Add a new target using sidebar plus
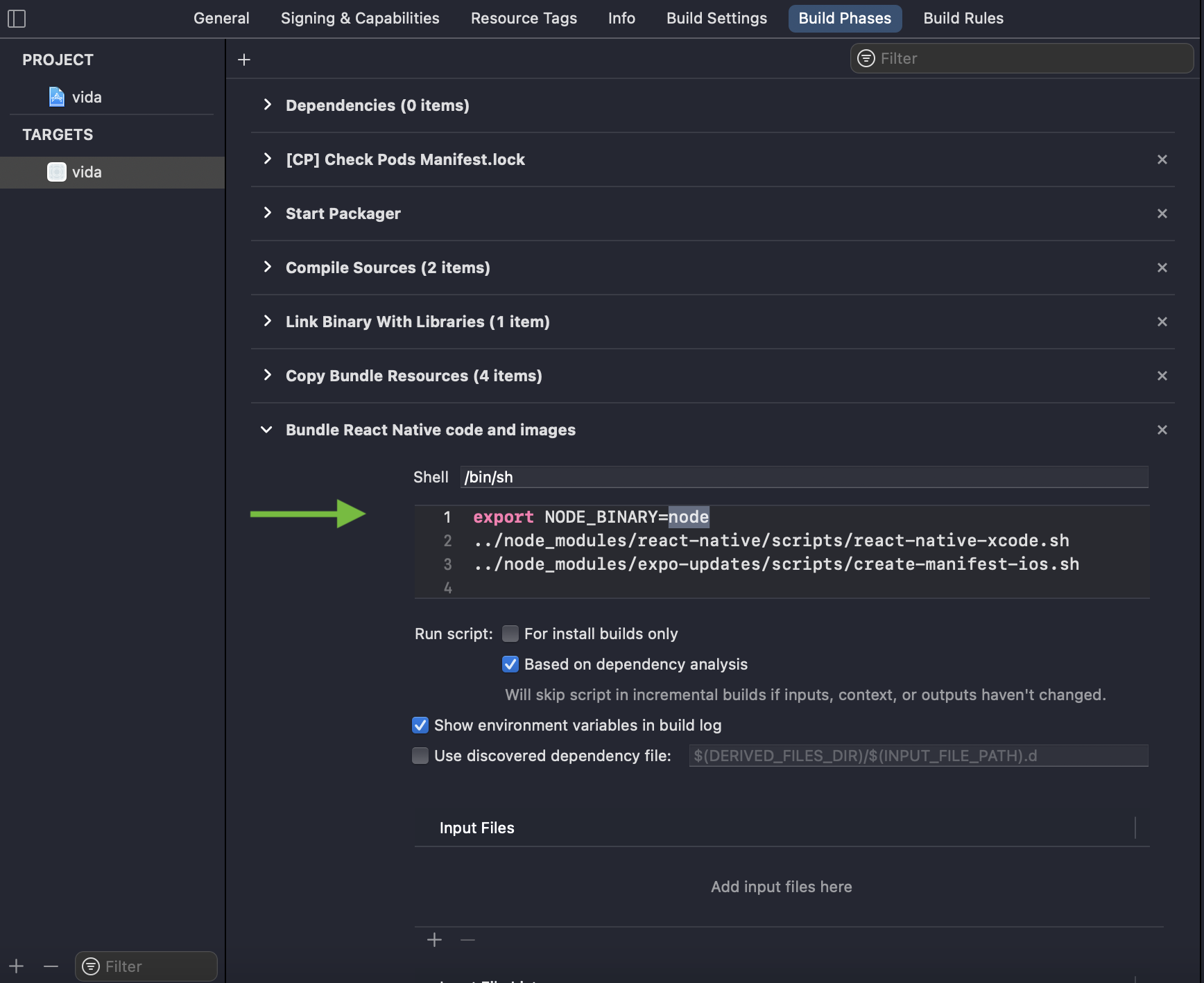This screenshot has height=983, width=1204. pos(17,966)
